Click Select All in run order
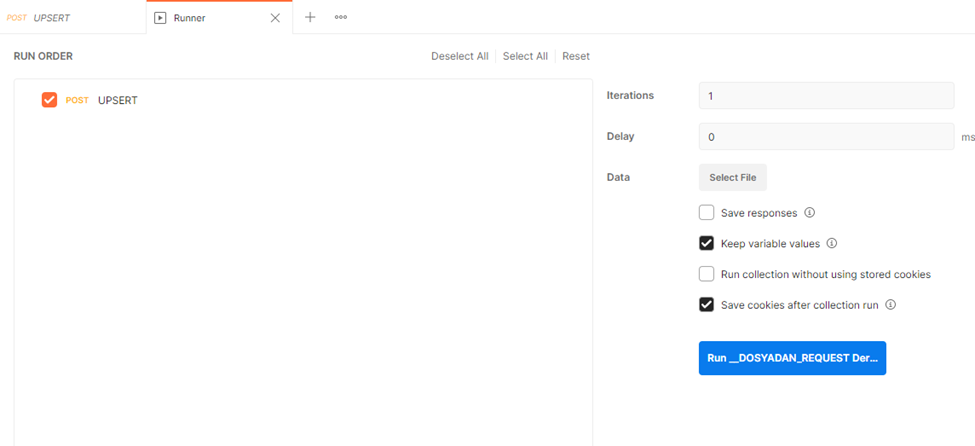975x446 pixels. (x=525, y=56)
